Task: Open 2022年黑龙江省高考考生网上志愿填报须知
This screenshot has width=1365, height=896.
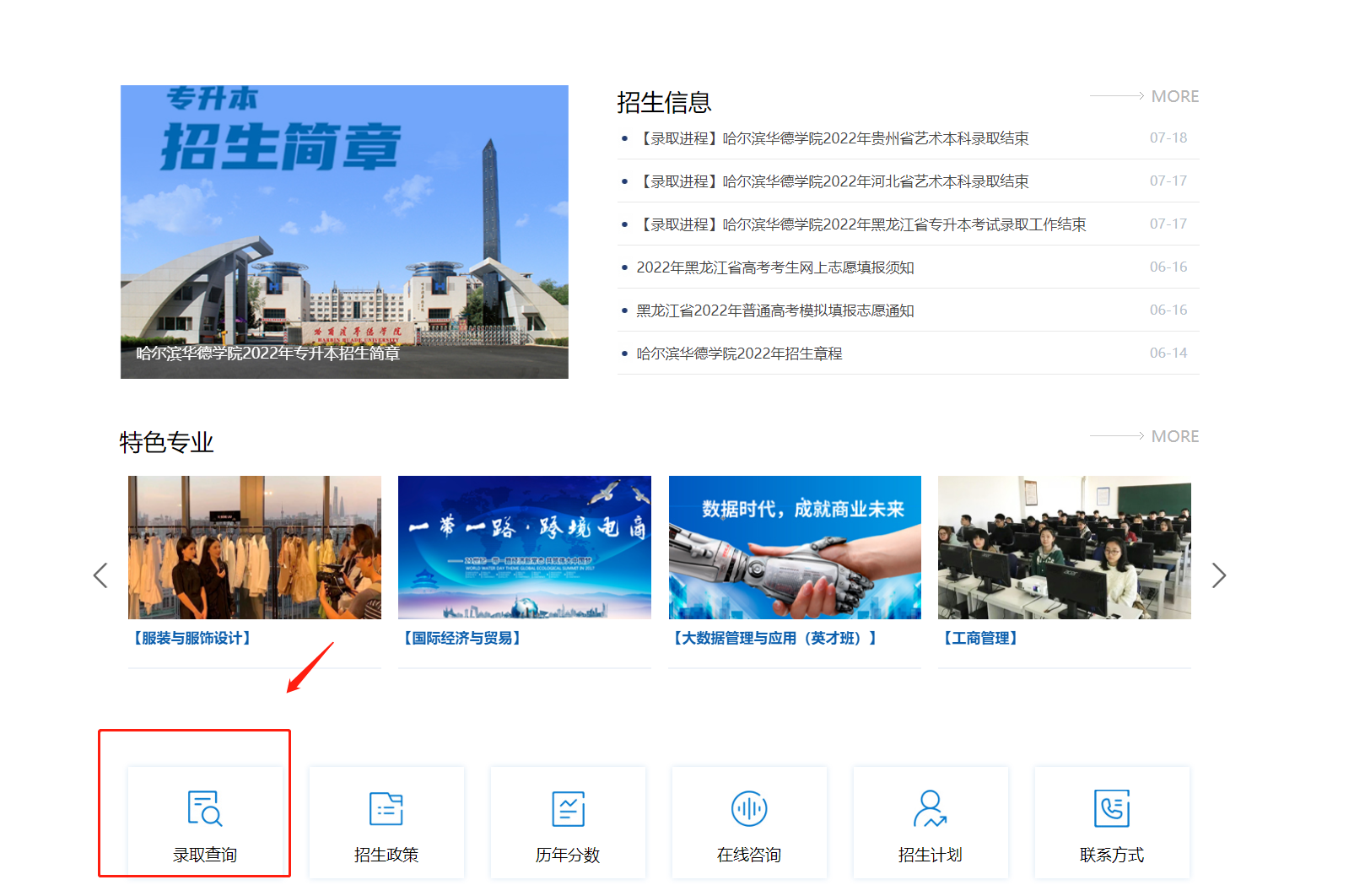Action: click(774, 267)
